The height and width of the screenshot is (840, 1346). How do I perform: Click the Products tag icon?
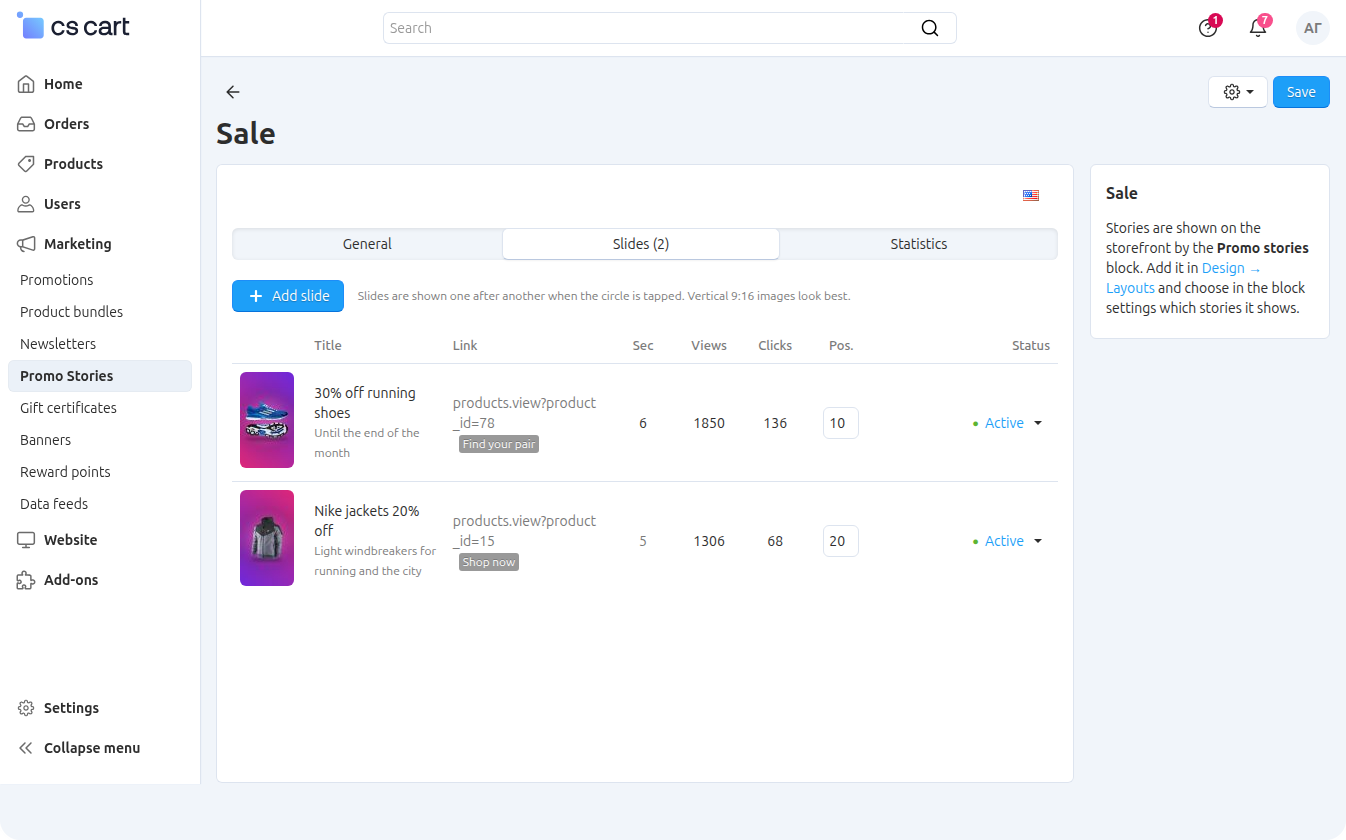point(27,164)
